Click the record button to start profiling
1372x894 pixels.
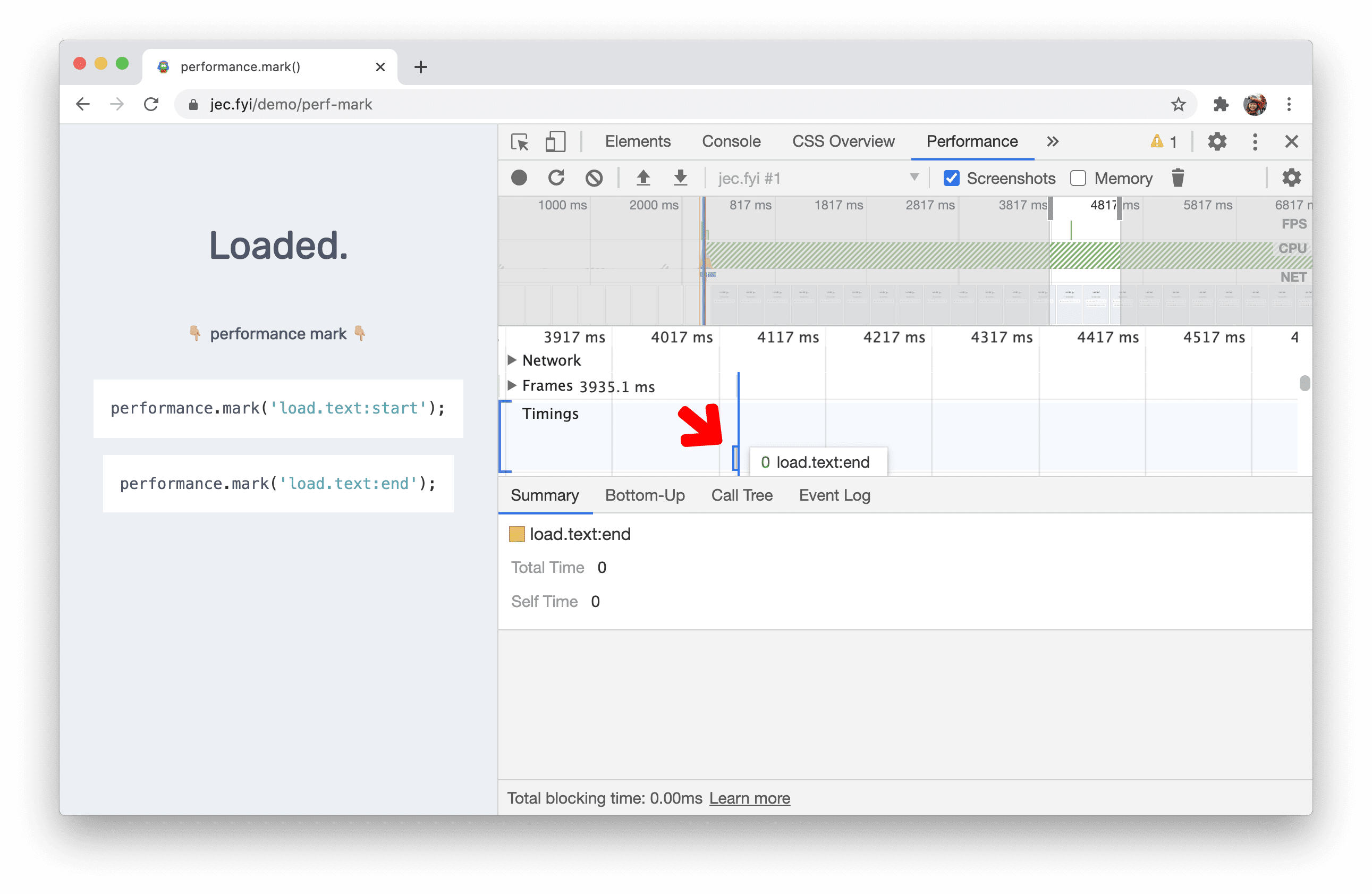[519, 178]
